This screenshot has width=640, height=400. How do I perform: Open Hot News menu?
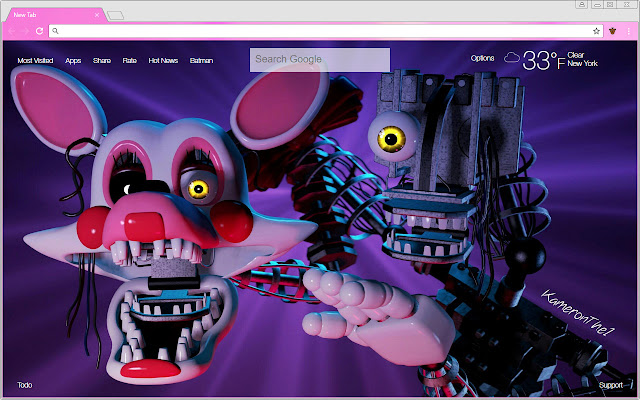pyautogui.click(x=163, y=60)
